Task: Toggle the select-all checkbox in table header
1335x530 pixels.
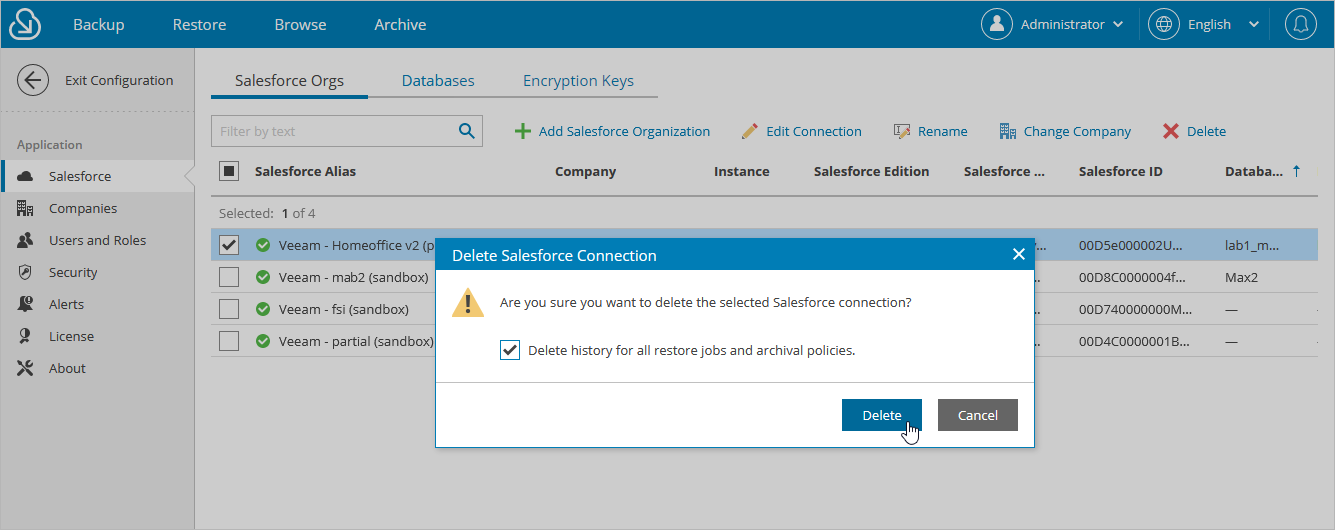Action: pos(229,171)
